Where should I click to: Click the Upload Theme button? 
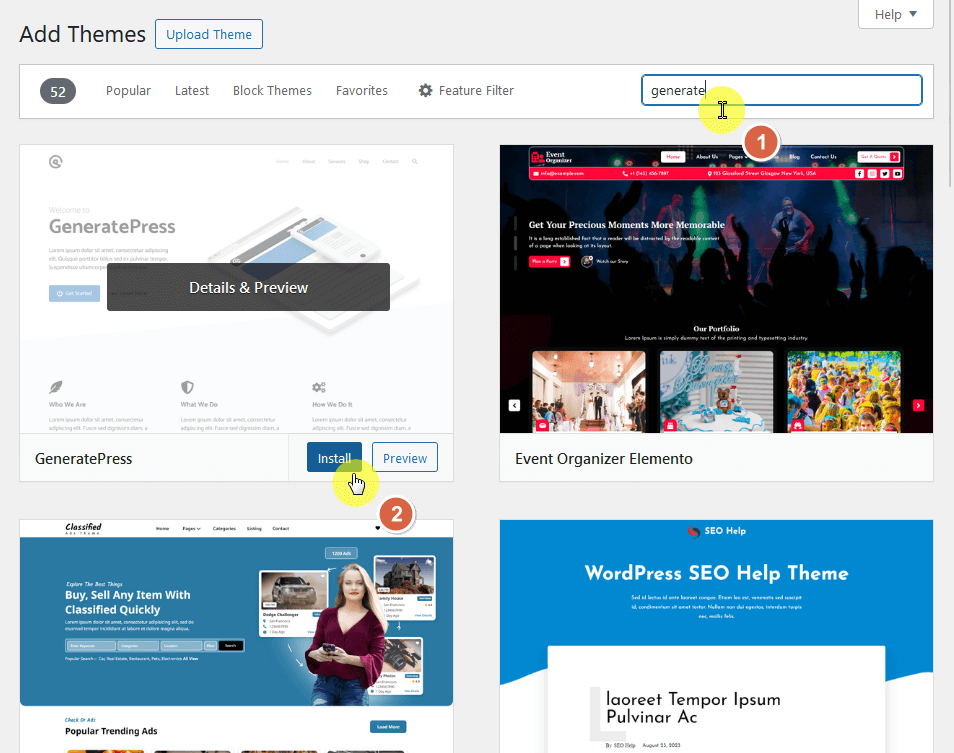209,34
